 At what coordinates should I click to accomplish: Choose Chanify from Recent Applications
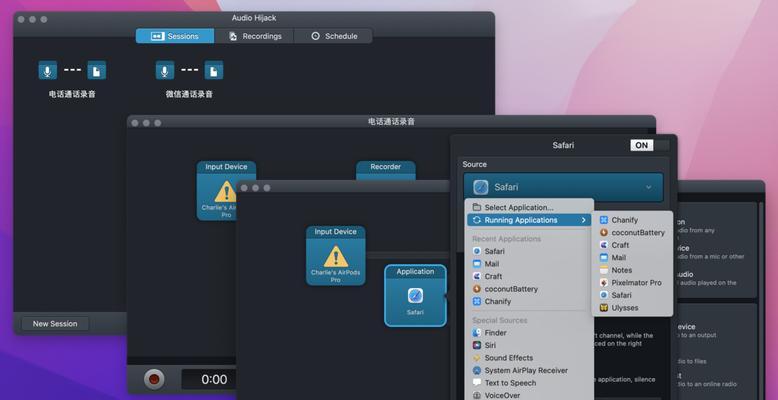click(x=529, y=301)
